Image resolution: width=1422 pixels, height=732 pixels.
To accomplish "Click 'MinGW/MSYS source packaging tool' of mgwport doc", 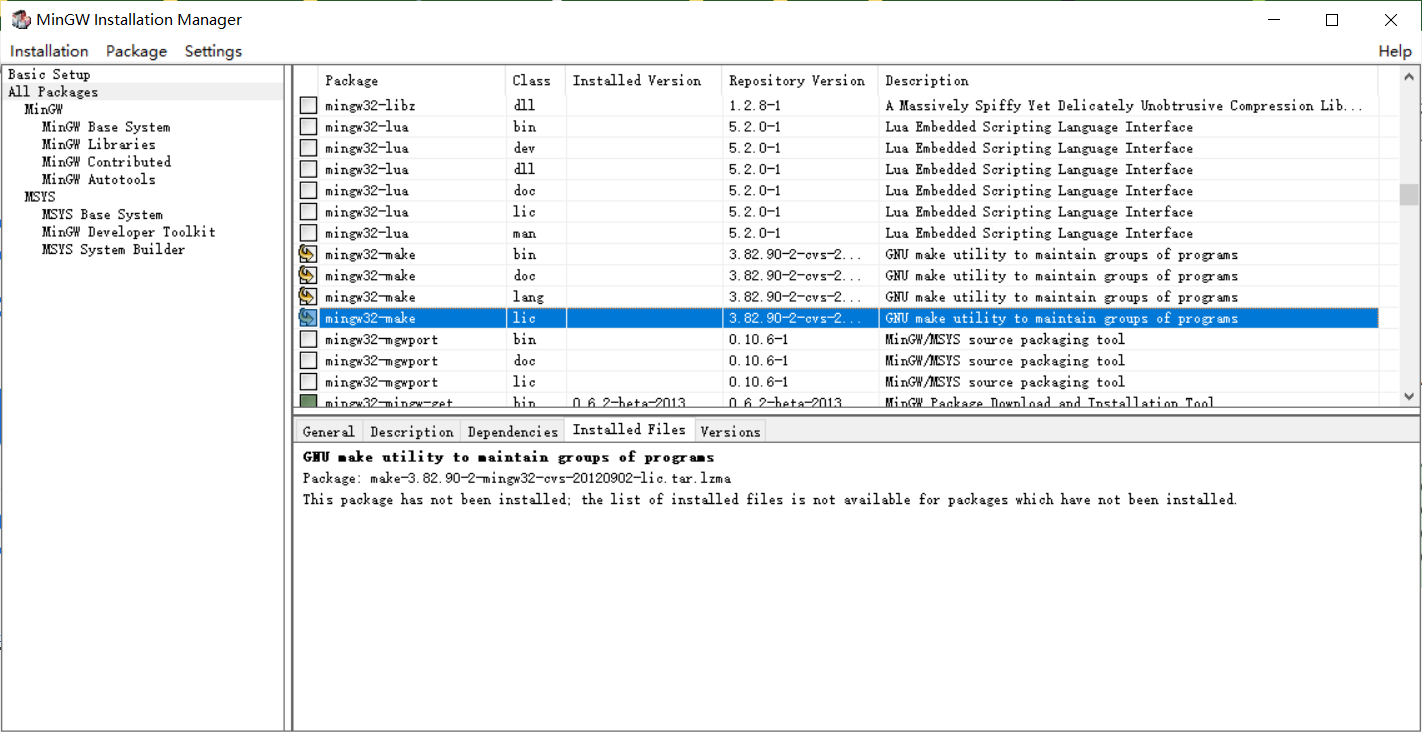I will click(x=1005, y=361).
